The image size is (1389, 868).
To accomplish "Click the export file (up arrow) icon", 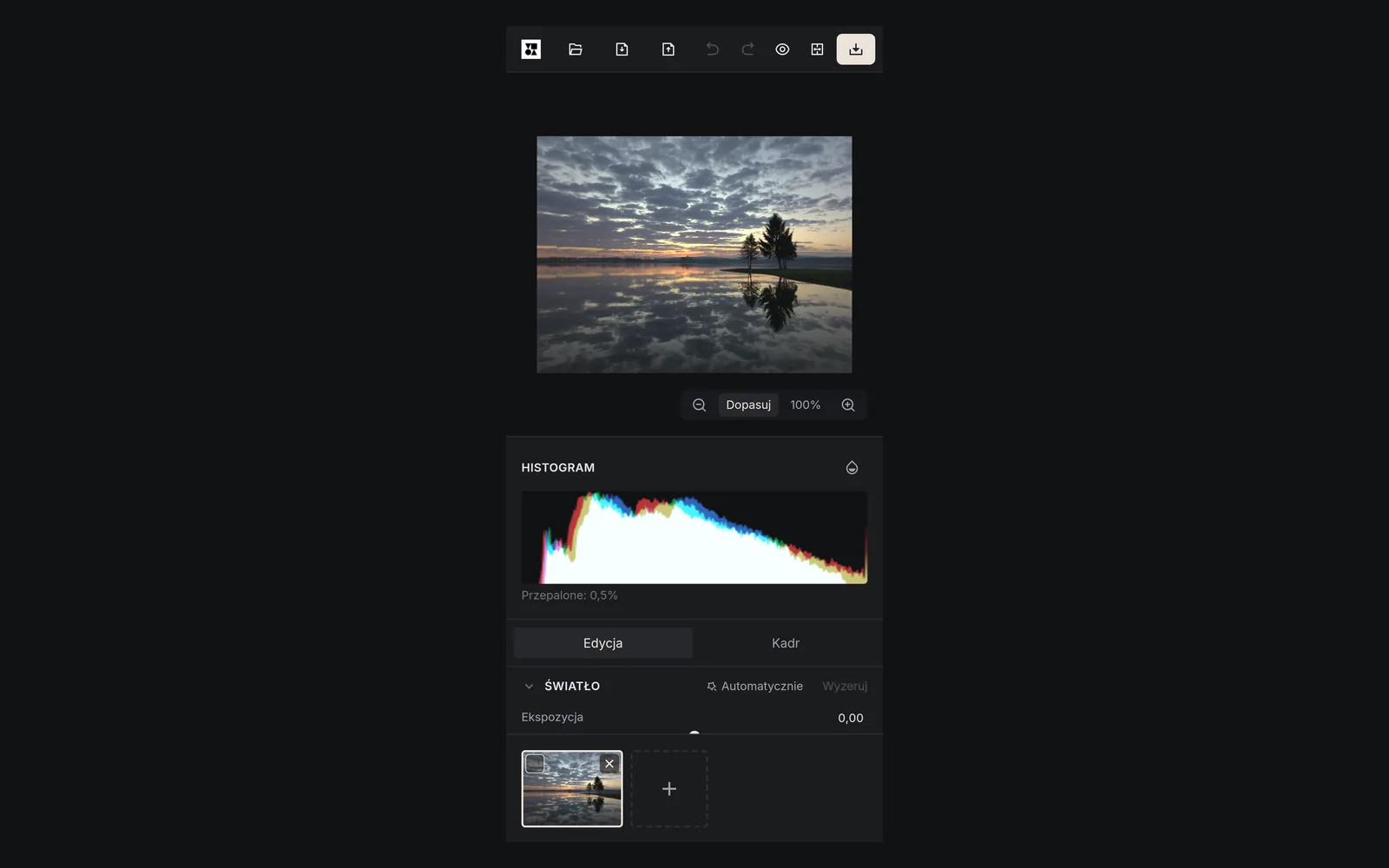I will (x=668, y=49).
